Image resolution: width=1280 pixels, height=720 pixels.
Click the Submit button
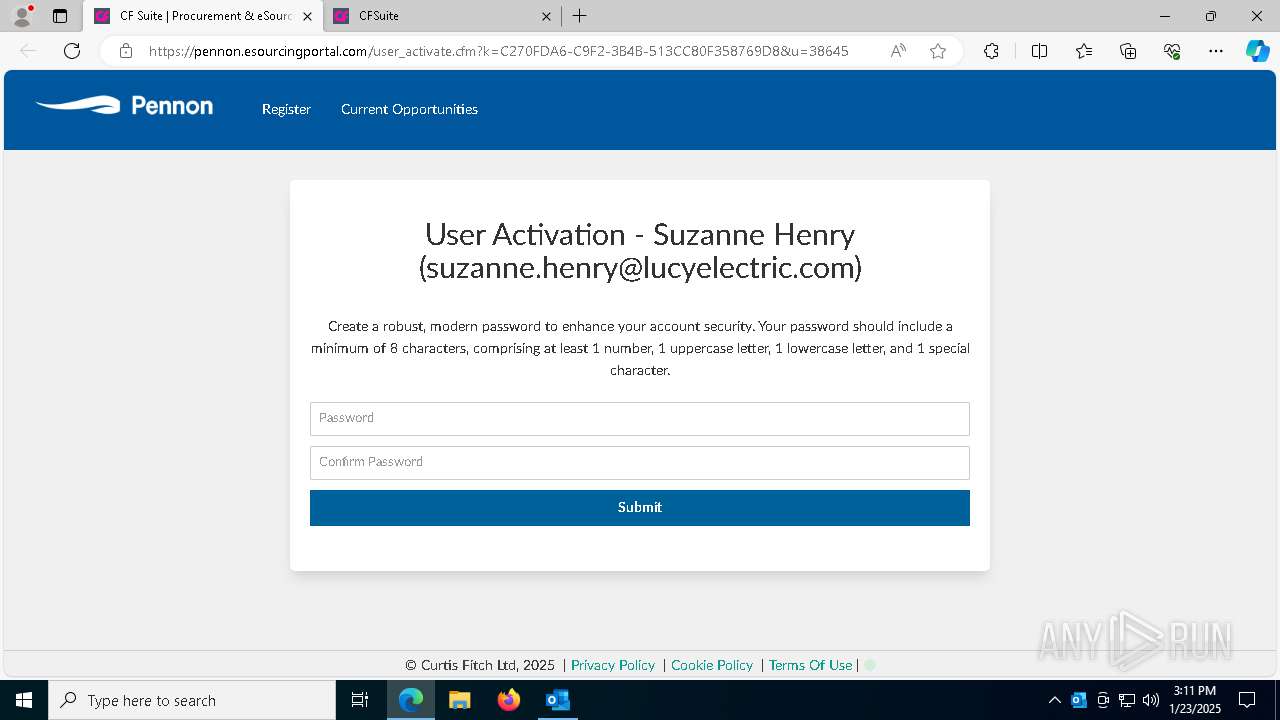point(640,508)
